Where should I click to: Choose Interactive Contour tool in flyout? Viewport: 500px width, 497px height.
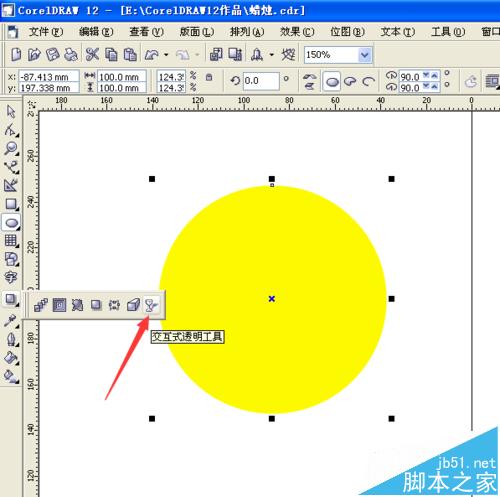pos(59,305)
